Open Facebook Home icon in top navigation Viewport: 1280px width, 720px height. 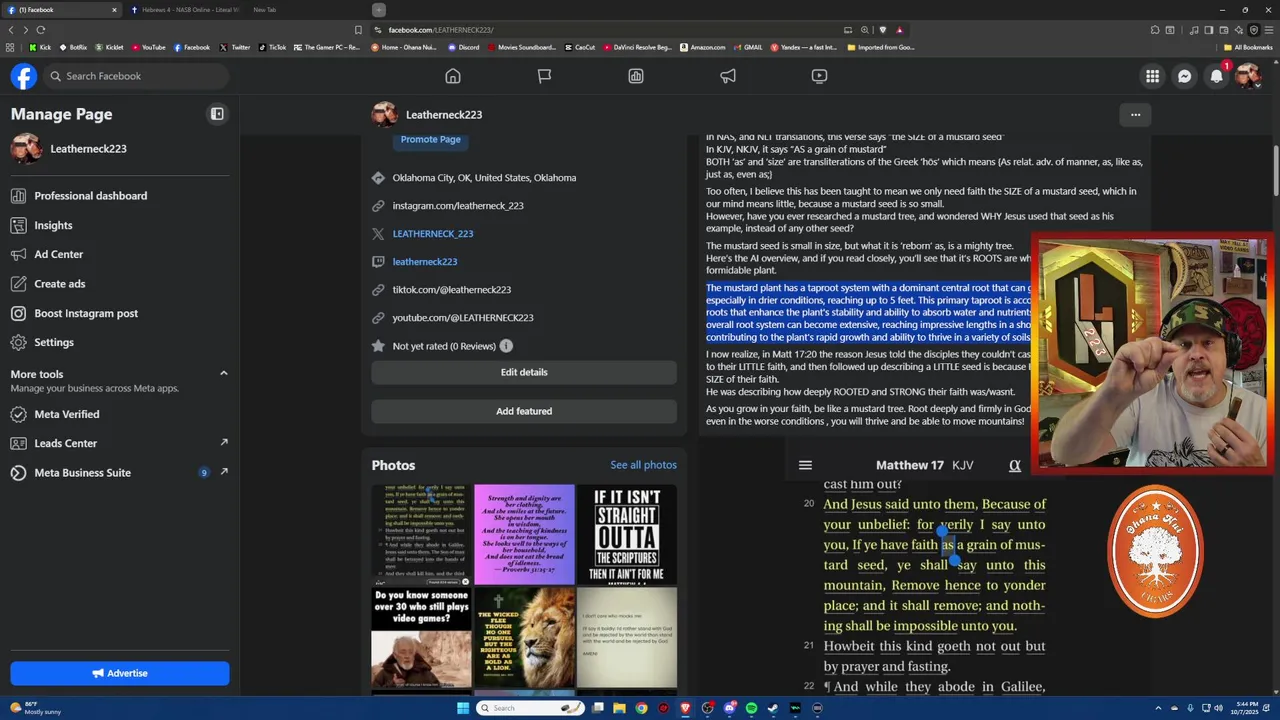click(453, 76)
